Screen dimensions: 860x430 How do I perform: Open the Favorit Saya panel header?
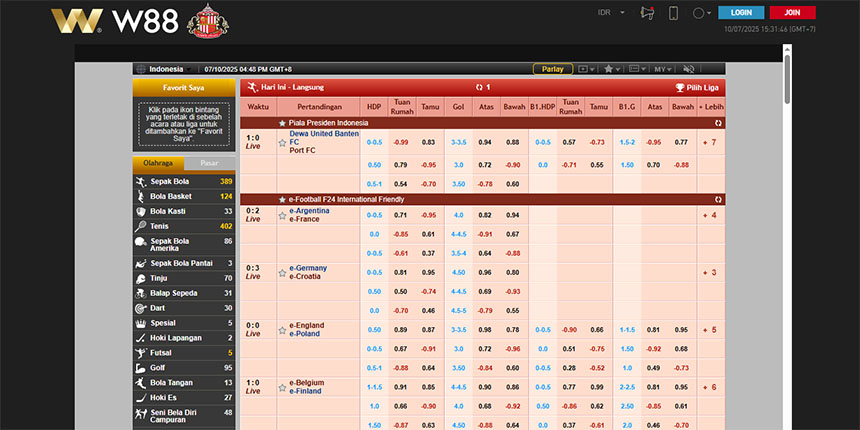[x=184, y=88]
